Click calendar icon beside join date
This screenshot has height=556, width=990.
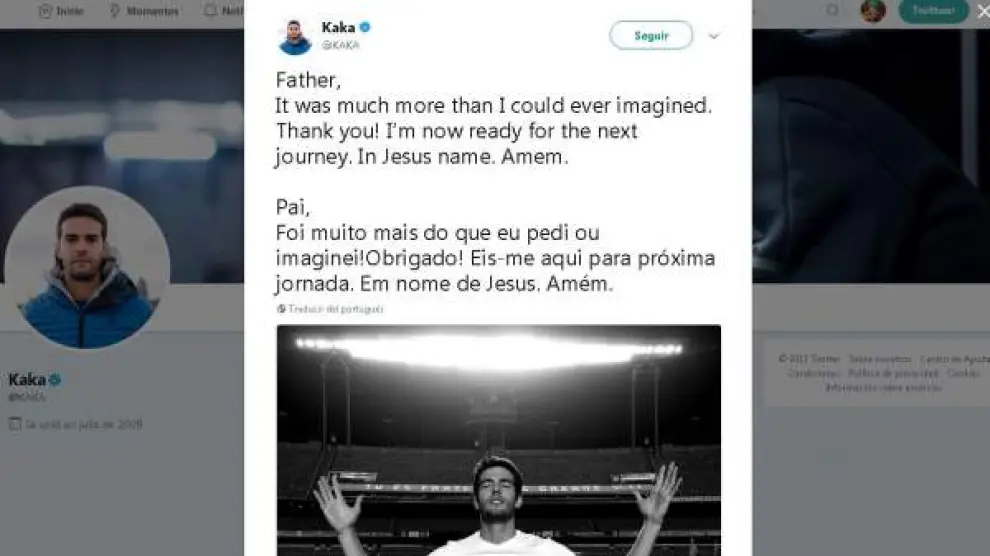(x=14, y=424)
